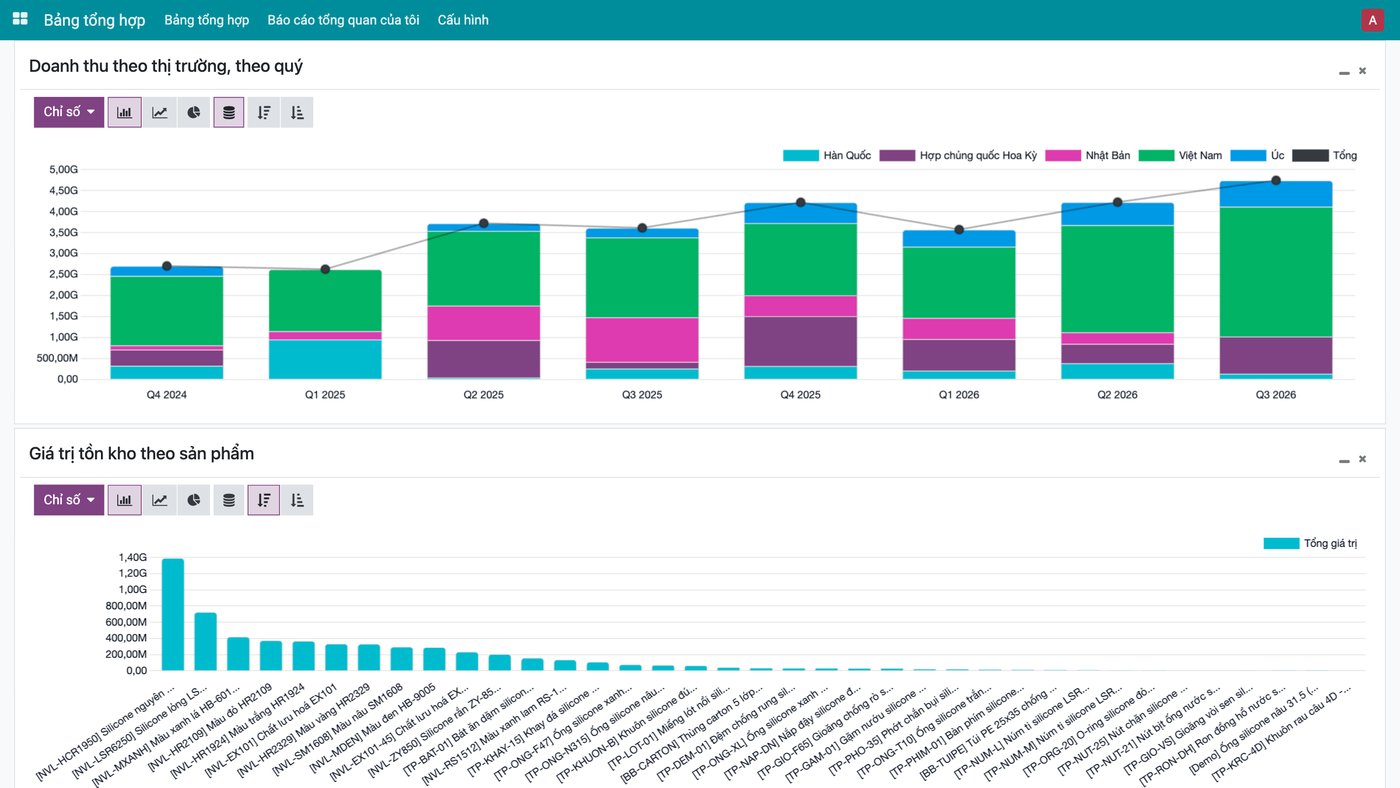
Task: Click the Giá trị tồn kho theo sản phẩm title
Action: pos(141,454)
